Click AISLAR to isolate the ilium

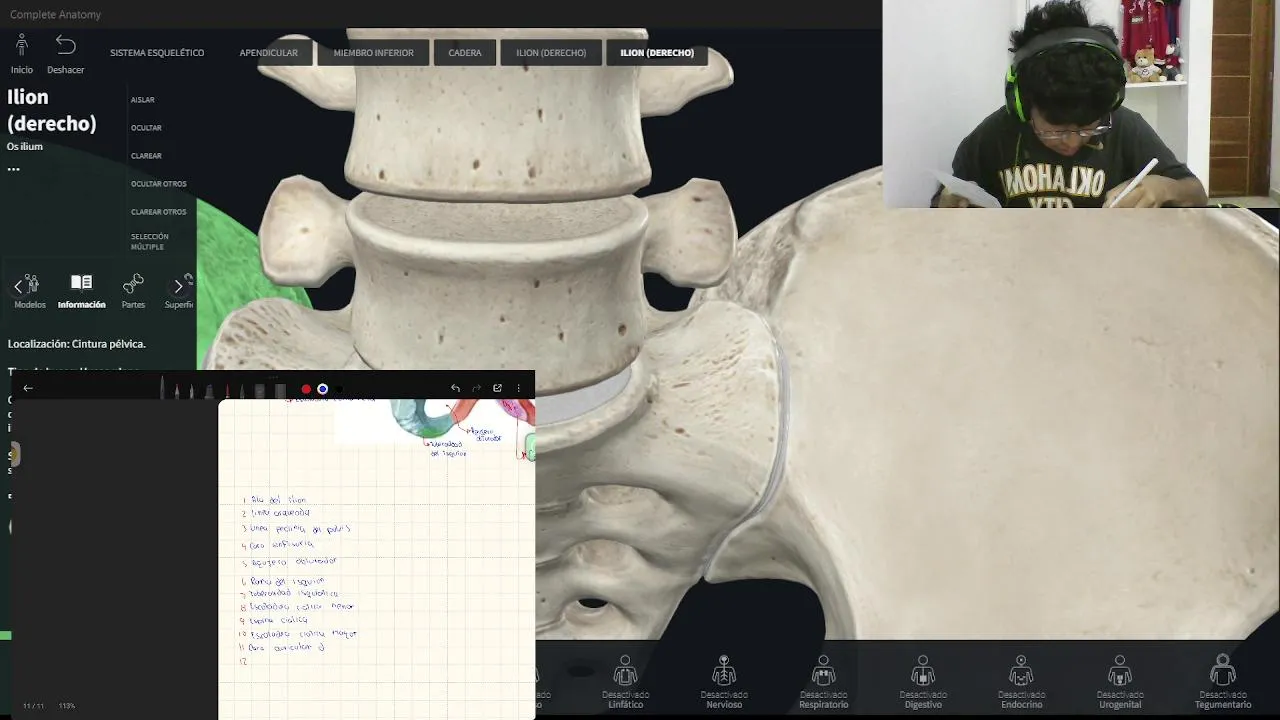142,100
